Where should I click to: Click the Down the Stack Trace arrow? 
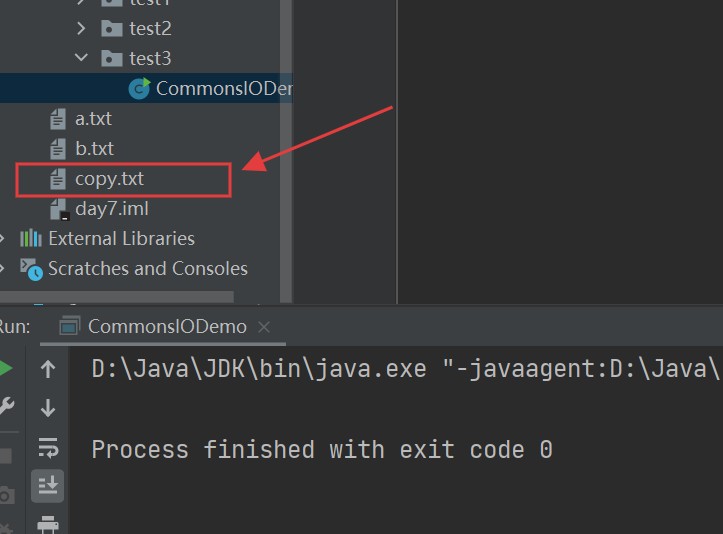coord(47,407)
